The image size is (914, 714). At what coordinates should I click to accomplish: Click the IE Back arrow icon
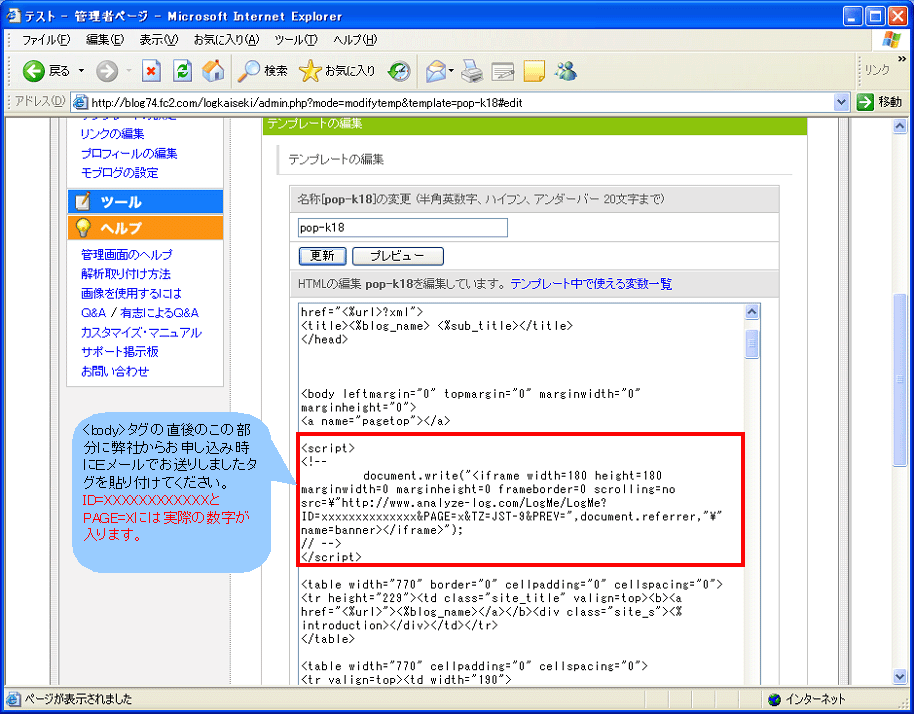(33, 71)
